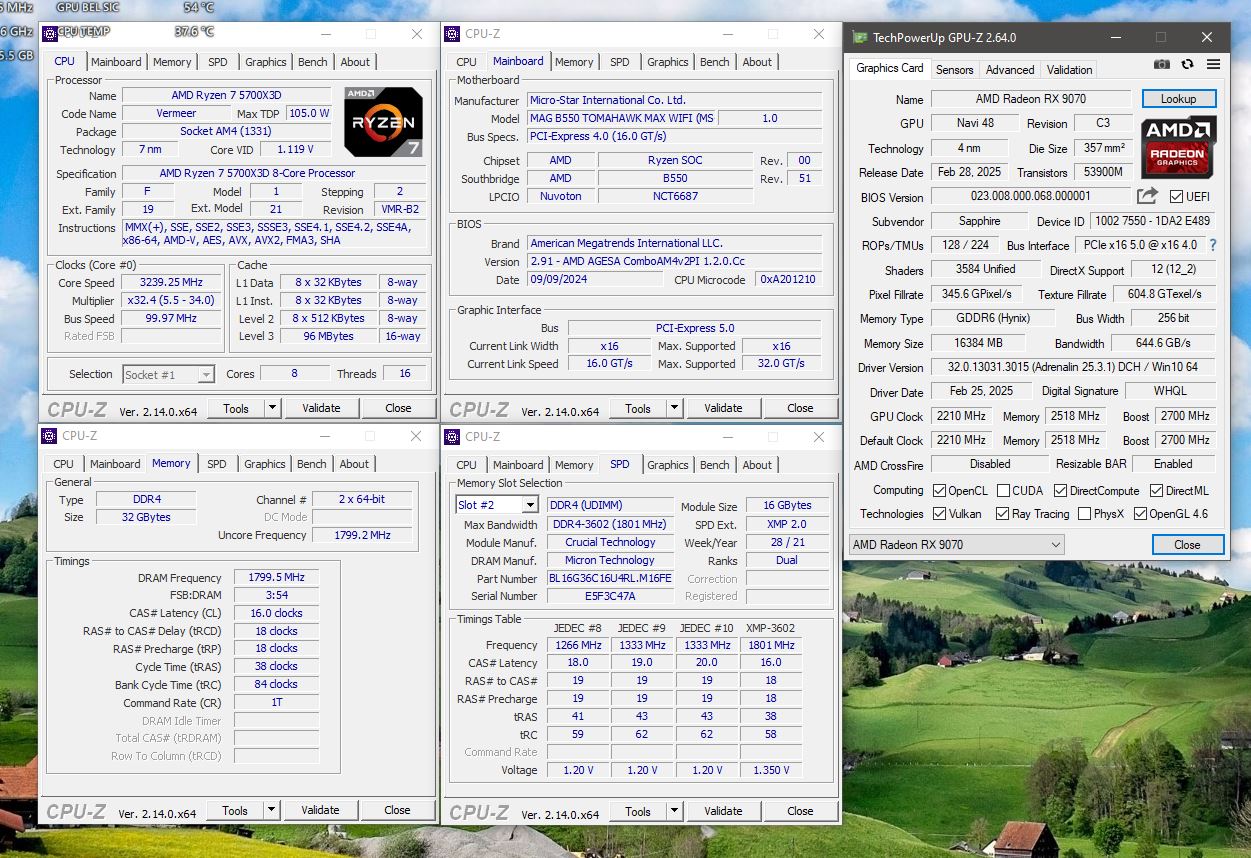Screen dimensions: 1251x858
Task: Open the CPU tab in the CPU-Z SPD window
Action: (x=466, y=465)
